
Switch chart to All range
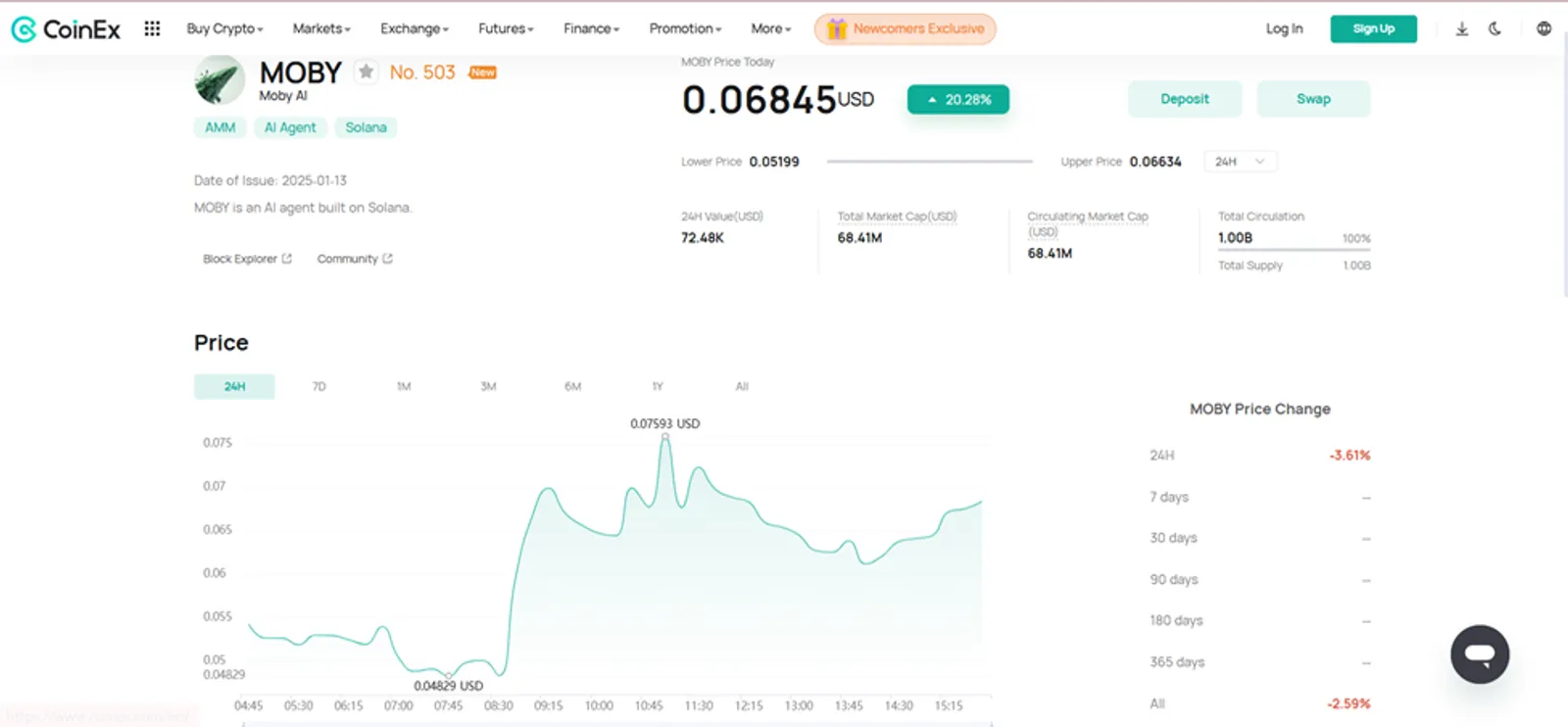pyautogui.click(x=742, y=386)
